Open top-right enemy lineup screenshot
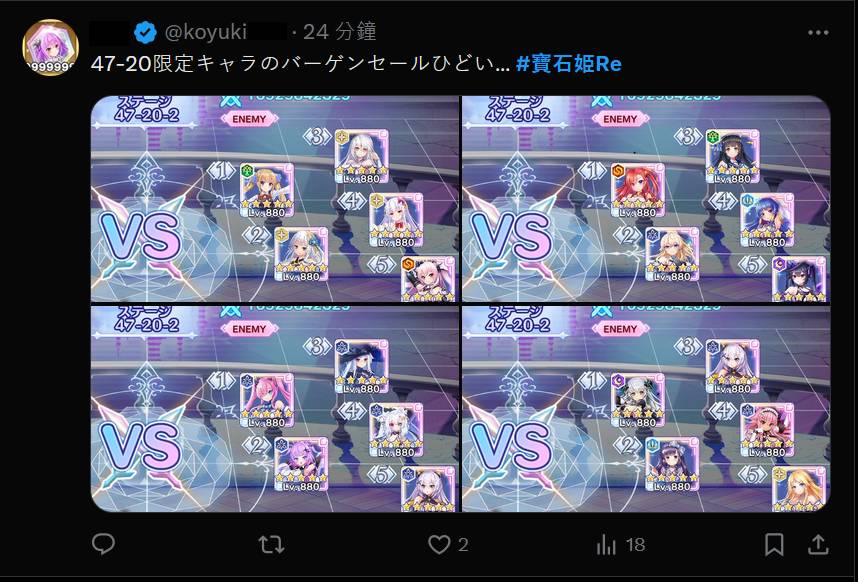The image size is (858, 582). [x=646, y=199]
